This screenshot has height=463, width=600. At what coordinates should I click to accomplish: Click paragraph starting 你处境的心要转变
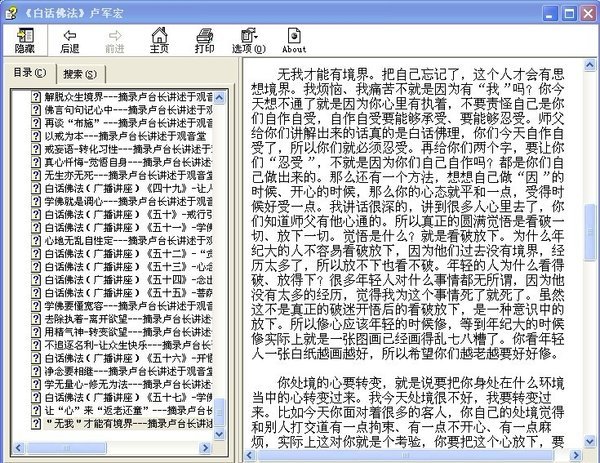point(408,412)
